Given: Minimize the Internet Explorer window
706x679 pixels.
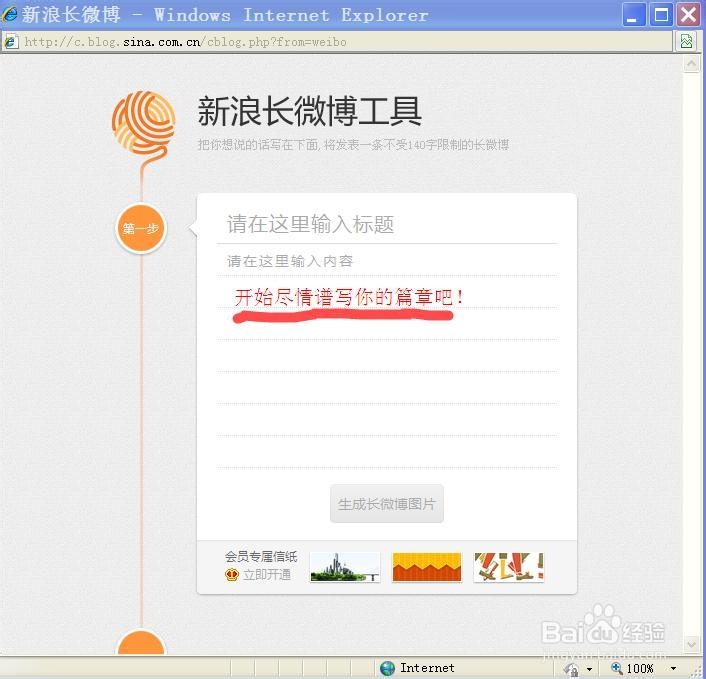Looking at the screenshot, I should 634,14.
